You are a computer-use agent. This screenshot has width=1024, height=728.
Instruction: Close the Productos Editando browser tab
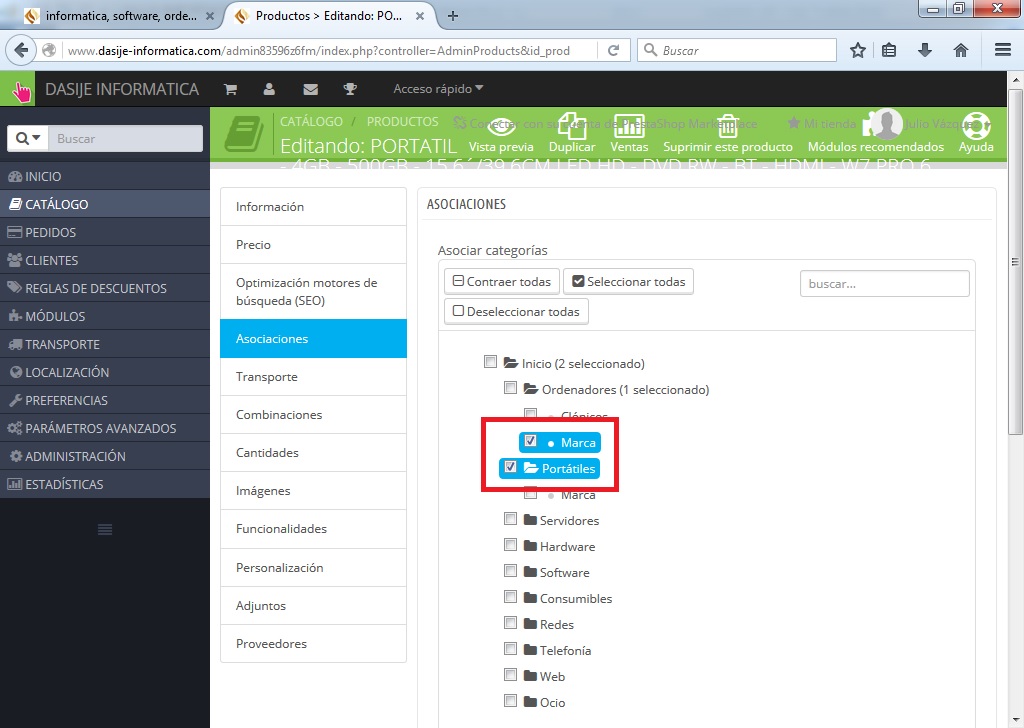(x=420, y=16)
